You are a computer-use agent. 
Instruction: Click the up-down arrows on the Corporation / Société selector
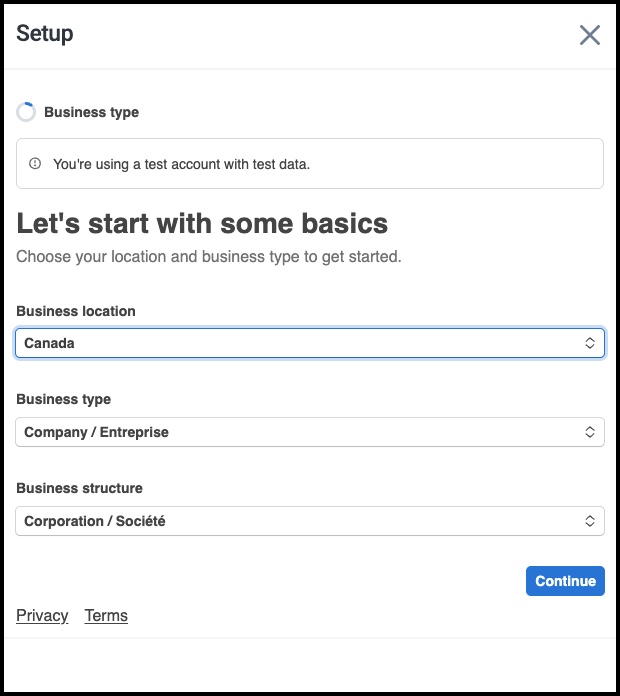coord(590,521)
